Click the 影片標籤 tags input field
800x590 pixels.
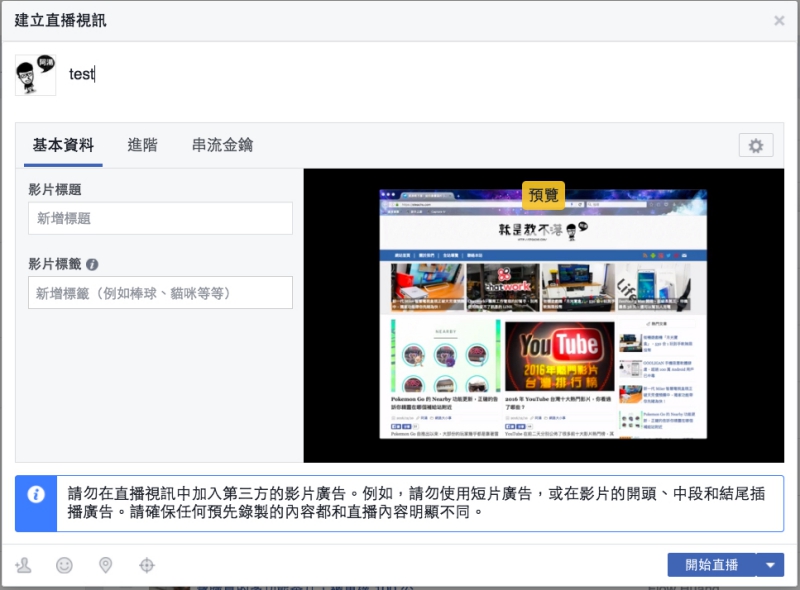pyautogui.click(x=160, y=293)
